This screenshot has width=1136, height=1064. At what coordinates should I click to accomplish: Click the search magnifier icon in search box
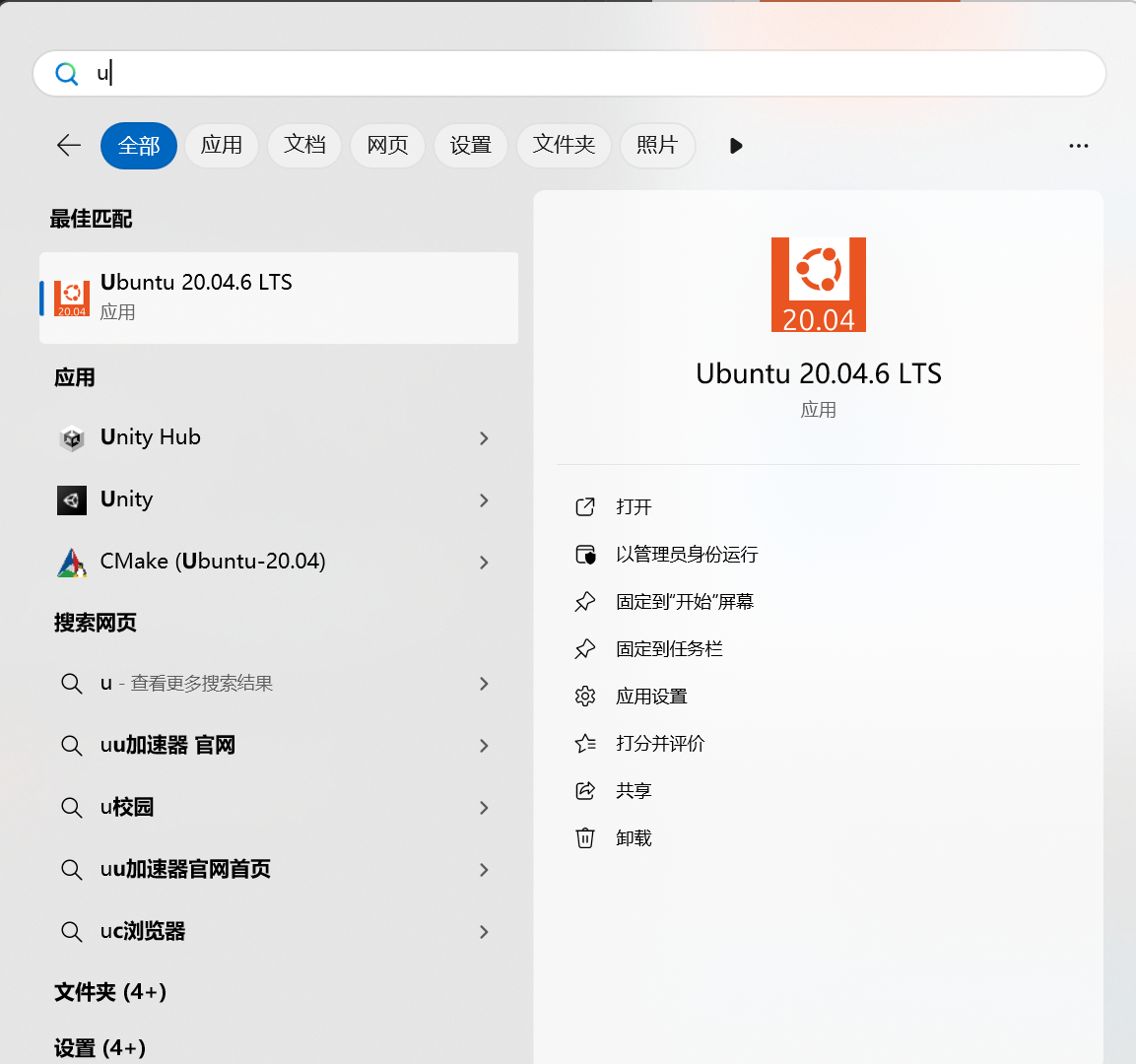click(67, 73)
